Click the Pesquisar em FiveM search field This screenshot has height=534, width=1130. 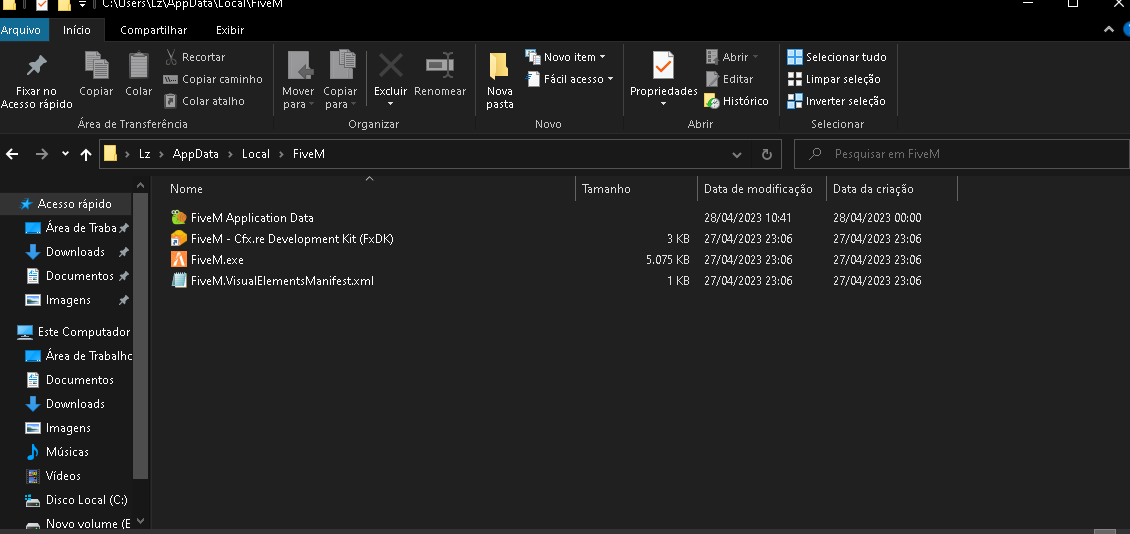[960, 155]
